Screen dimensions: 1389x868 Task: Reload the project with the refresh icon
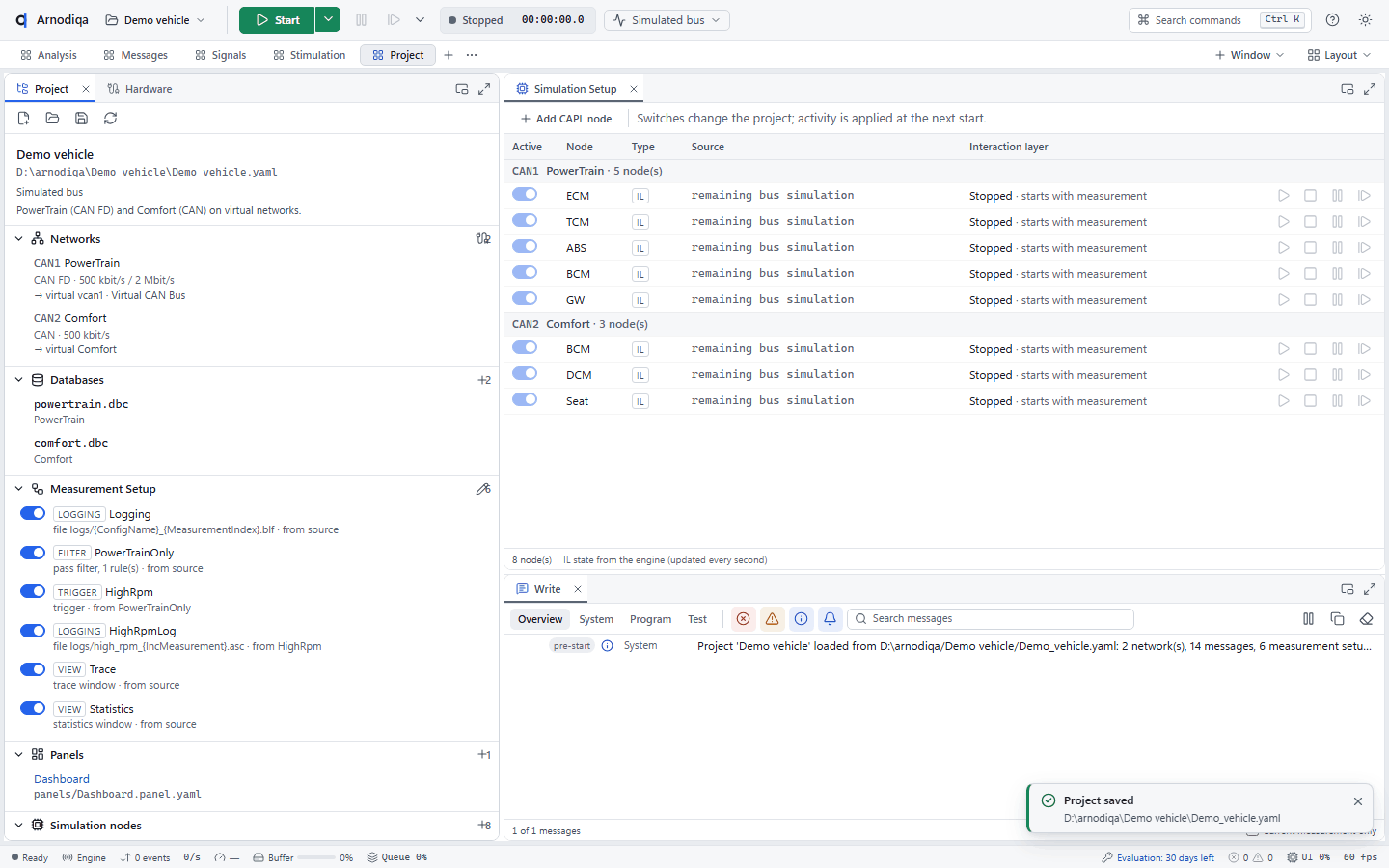(111, 118)
